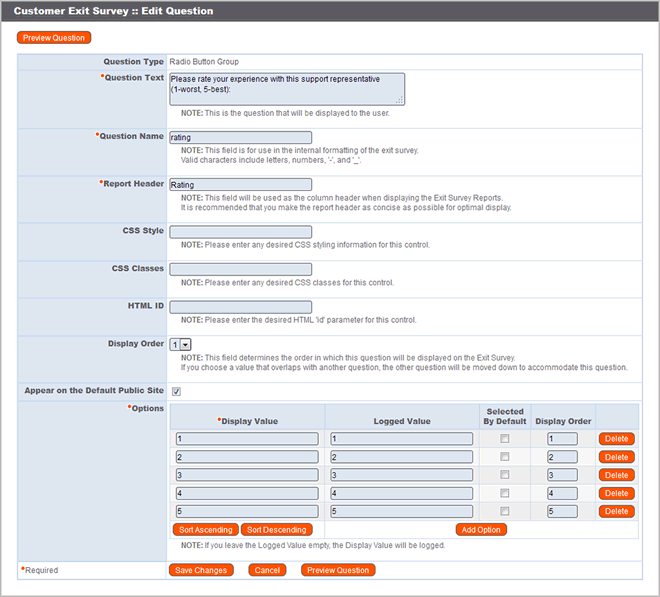Delete the option with display value 5
The image size is (660, 597).
[616, 511]
